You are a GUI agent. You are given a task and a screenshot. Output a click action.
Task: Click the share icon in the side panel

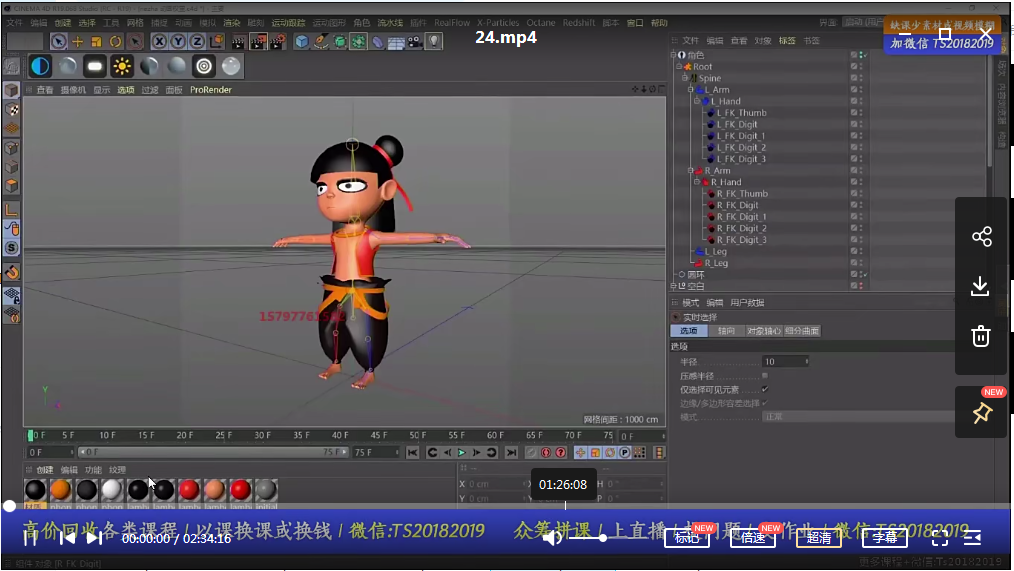[981, 237]
